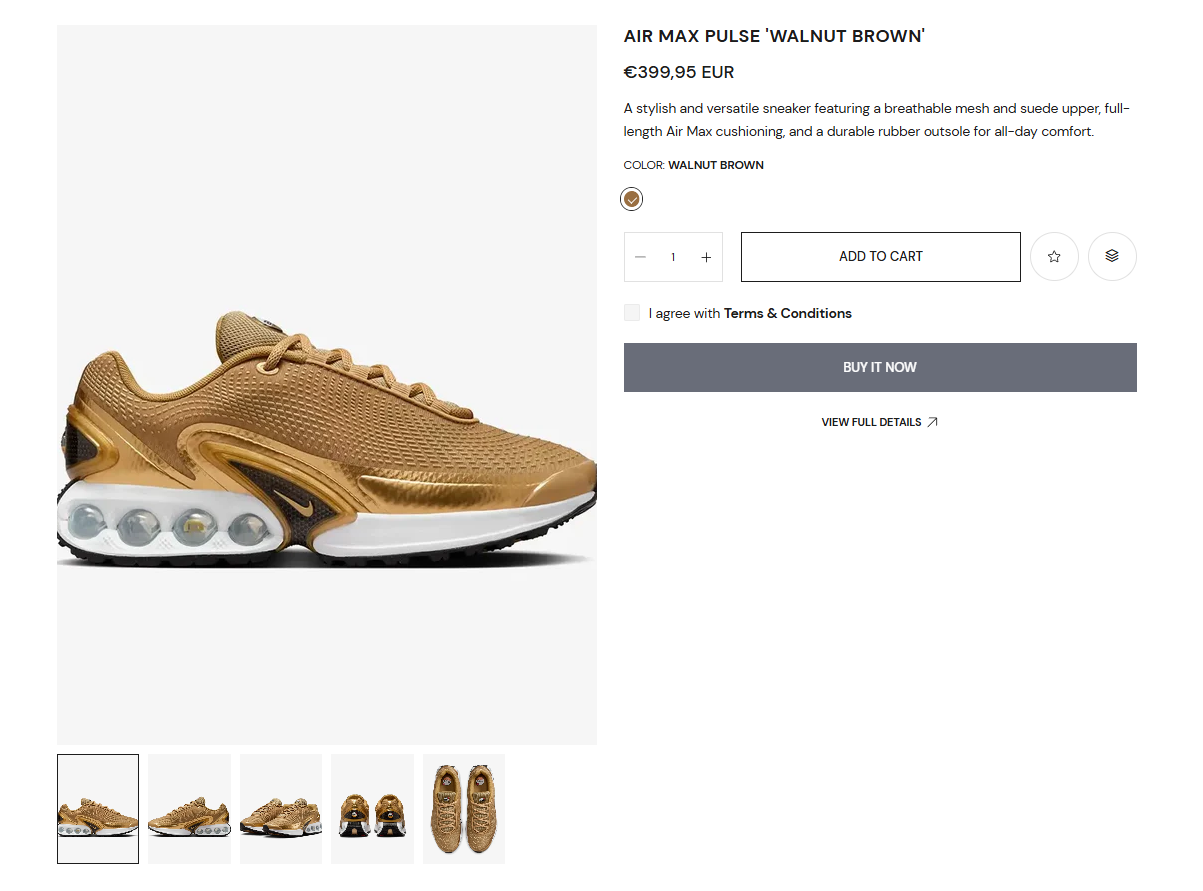Tick the Terms & Conditions agreement checkbox
The width and height of the screenshot is (1203, 891).
632,313
